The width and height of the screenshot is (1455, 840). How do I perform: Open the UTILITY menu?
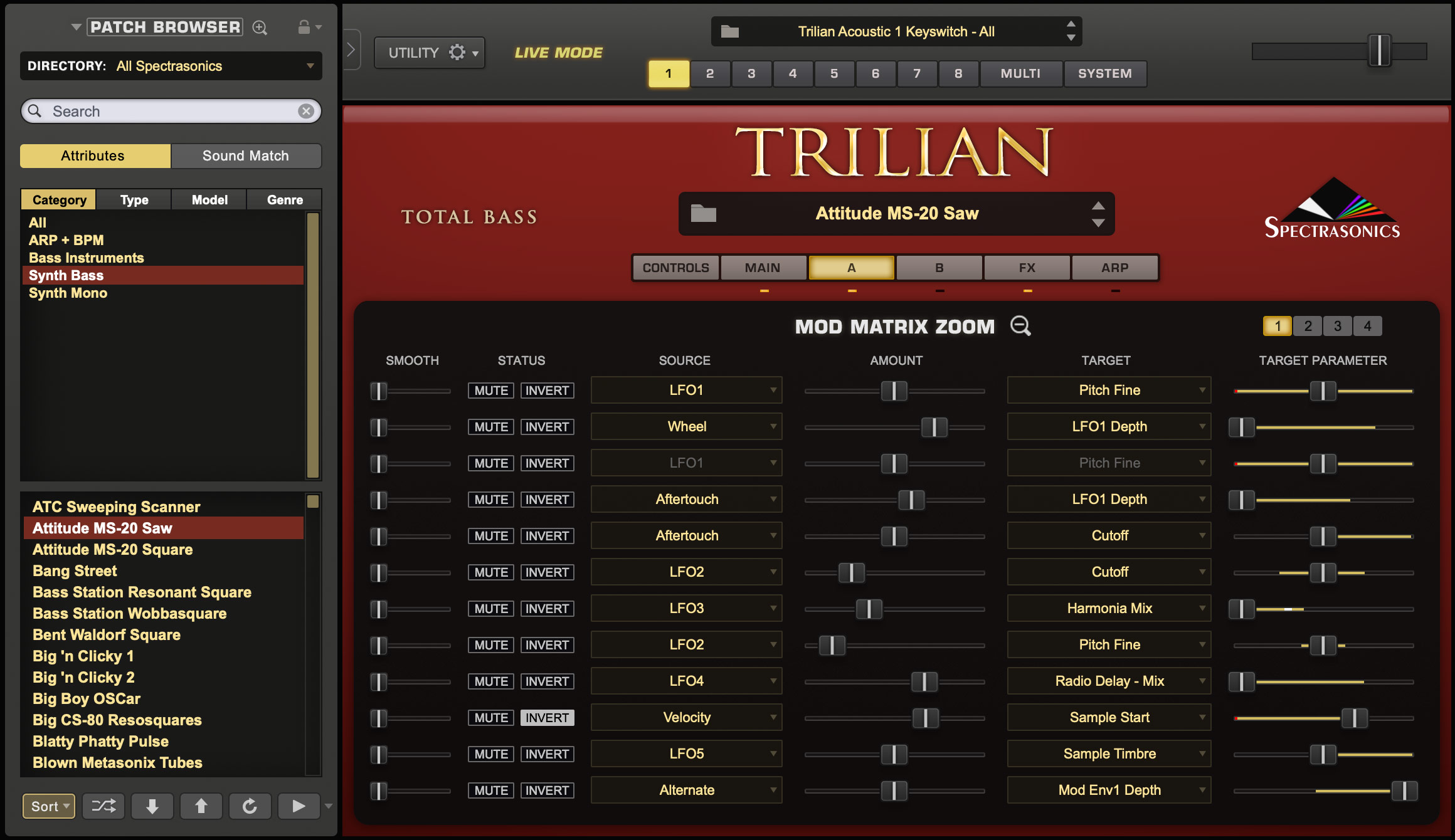pos(430,53)
